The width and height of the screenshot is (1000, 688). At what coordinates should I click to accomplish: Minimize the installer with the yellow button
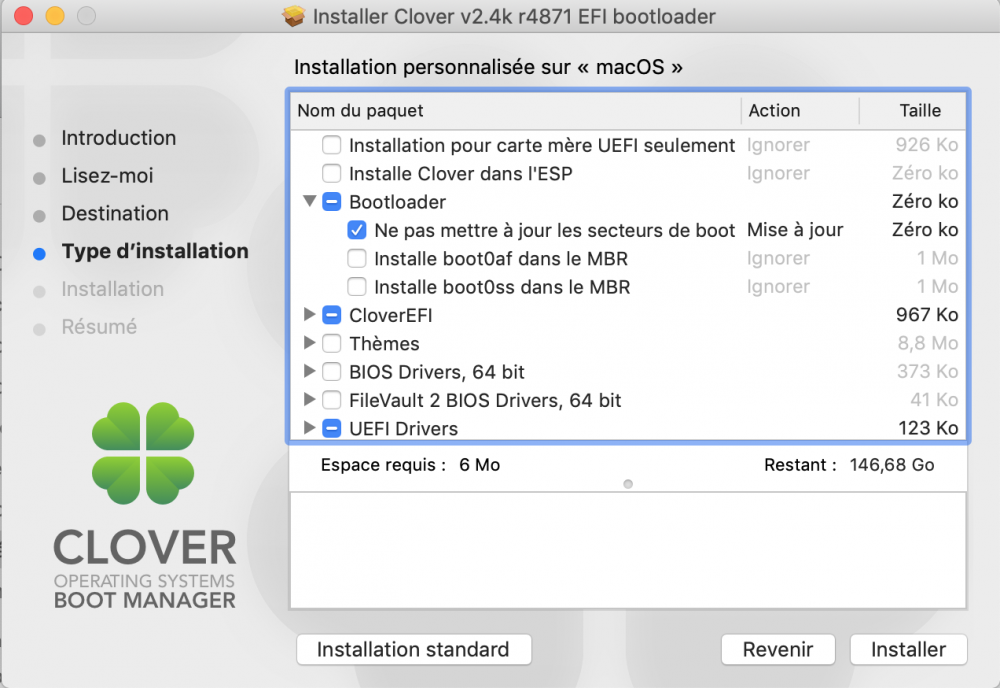(x=55, y=16)
